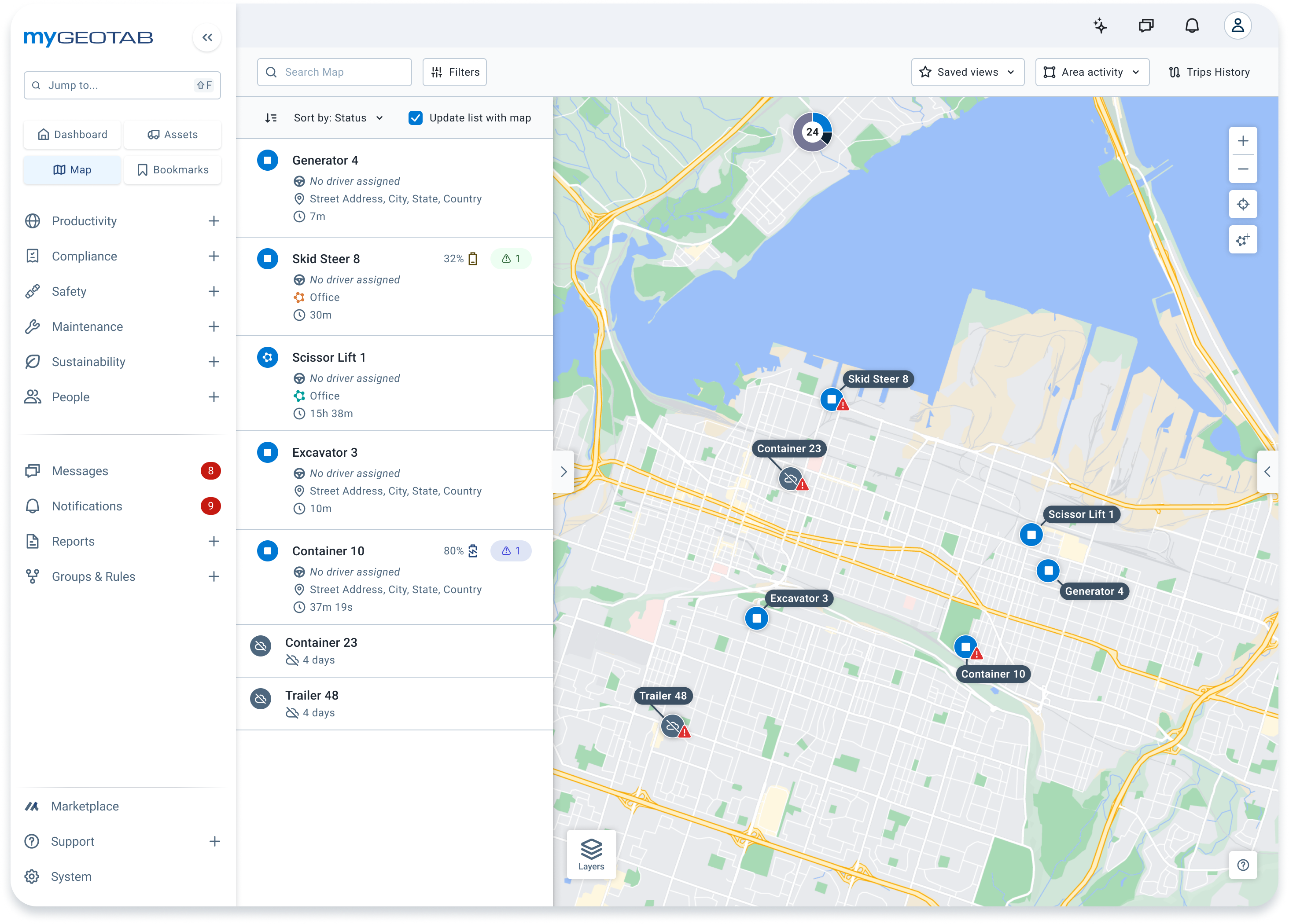Open Area activity dropdown

(x=1092, y=72)
